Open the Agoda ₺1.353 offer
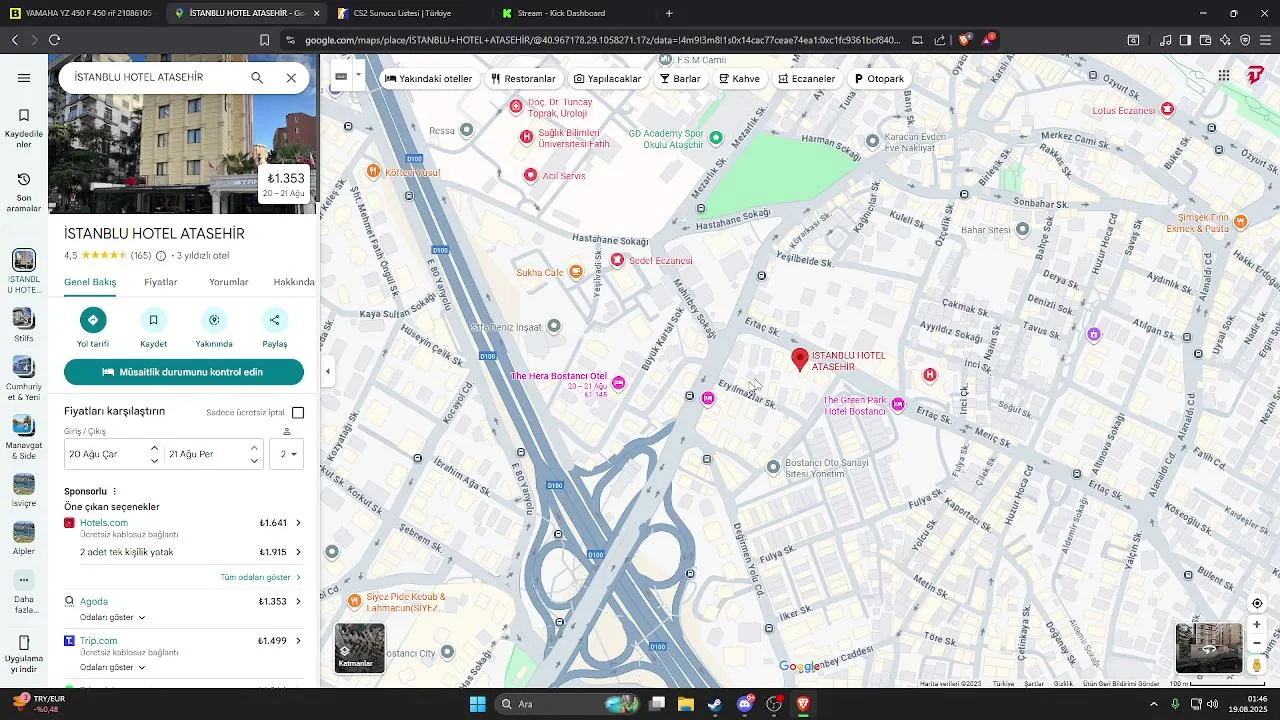The width and height of the screenshot is (1280, 720). click(x=184, y=602)
